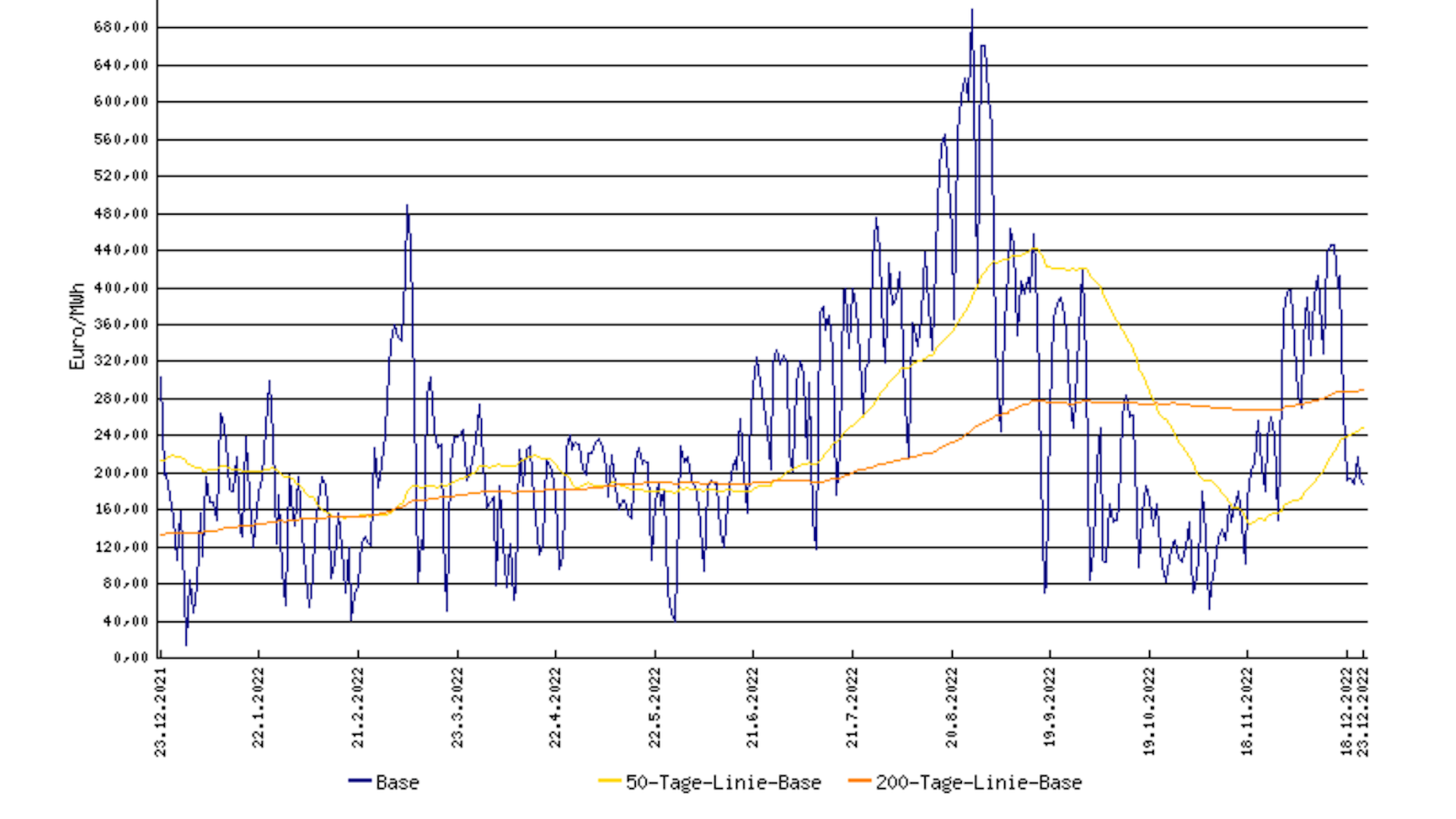The width and height of the screenshot is (1456, 819).
Task: Click the 19.10.2022 date label
Action: click(1149, 711)
